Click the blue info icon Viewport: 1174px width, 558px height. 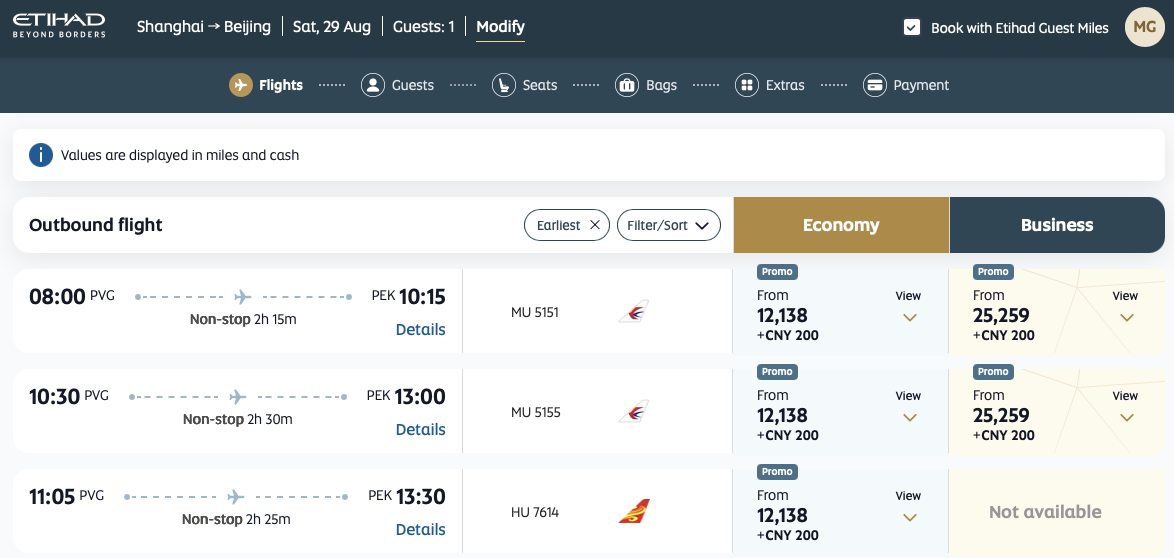40,155
